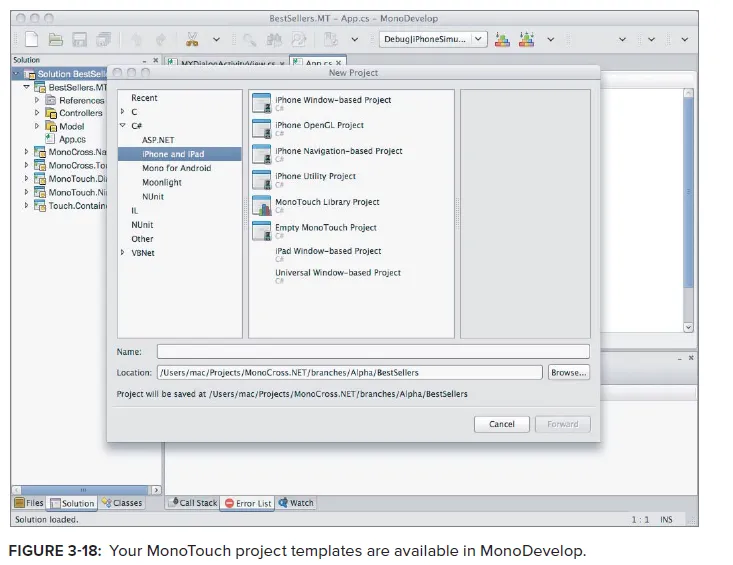Expand the Model node in Solution tree
The width and height of the screenshot is (733, 565).
(x=36, y=126)
